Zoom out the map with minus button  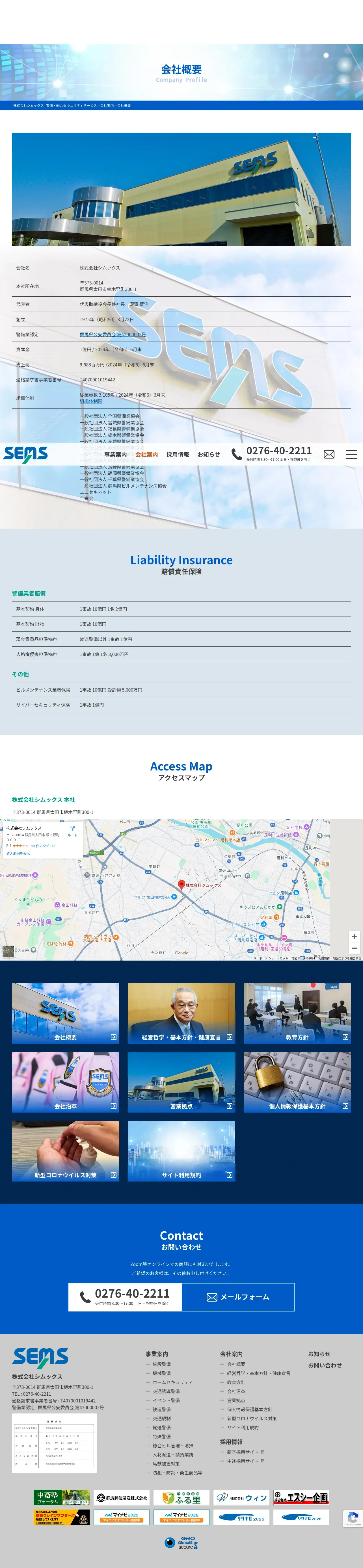tap(354, 948)
